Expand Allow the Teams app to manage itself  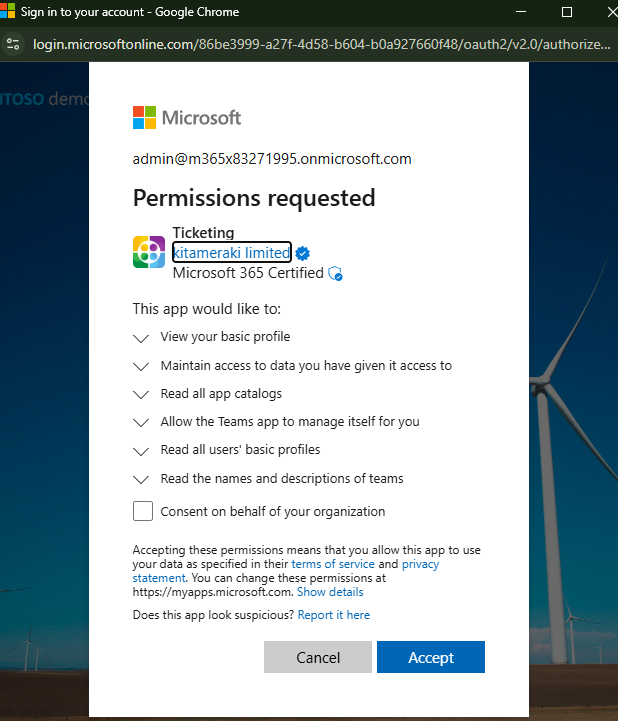click(141, 423)
